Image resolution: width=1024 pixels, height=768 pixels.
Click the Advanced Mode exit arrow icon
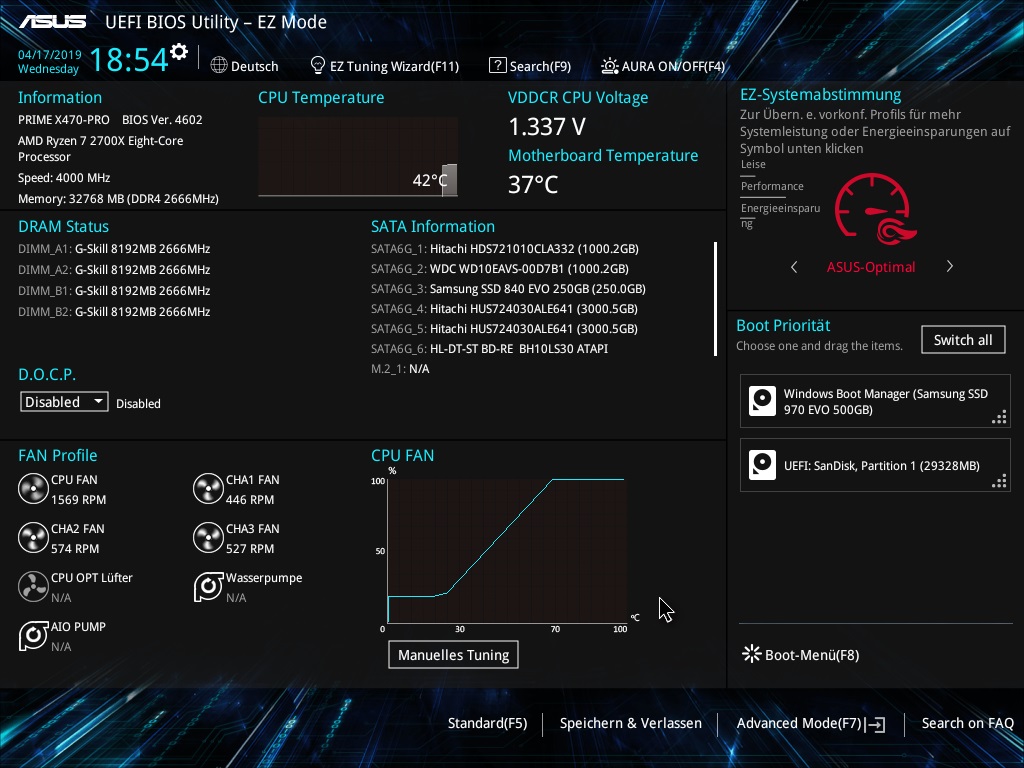pyautogui.click(x=876, y=724)
